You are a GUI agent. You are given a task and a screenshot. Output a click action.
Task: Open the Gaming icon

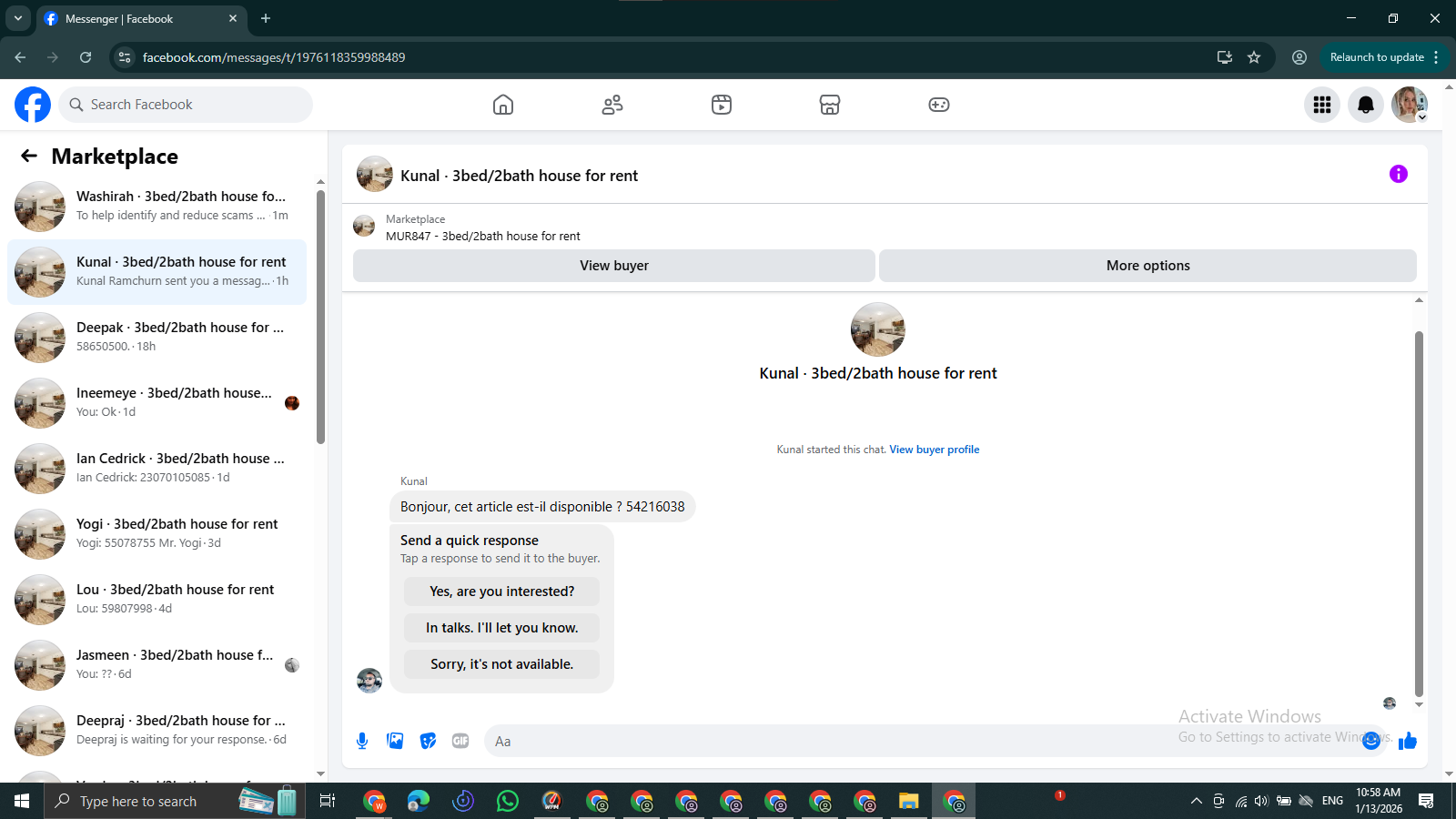point(939,105)
